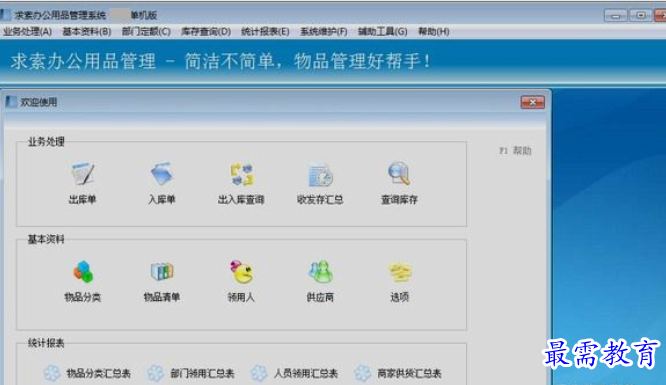This screenshot has width=666, height=385.
Task: Click the 出库单 text label
Action: (82, 199)
